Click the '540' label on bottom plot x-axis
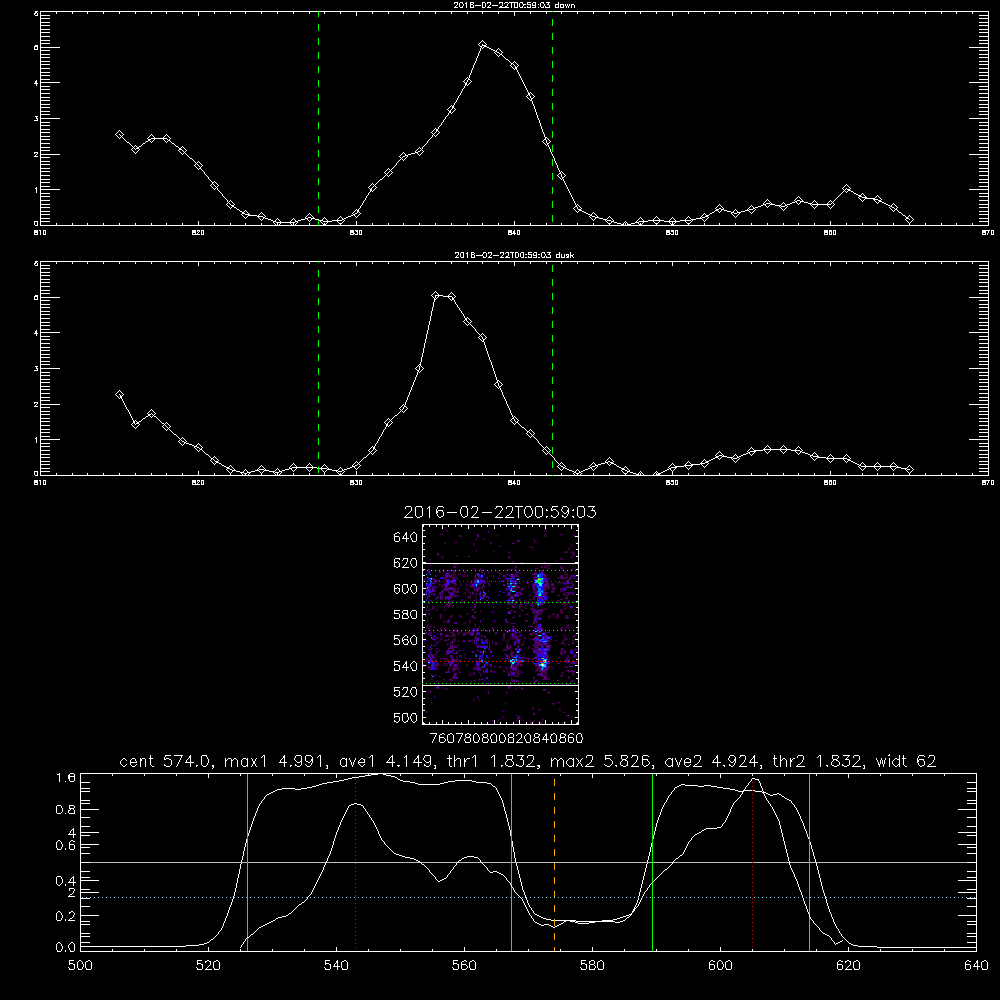1000x1000 pixels. pyautogui.click(x=336, y=966)
